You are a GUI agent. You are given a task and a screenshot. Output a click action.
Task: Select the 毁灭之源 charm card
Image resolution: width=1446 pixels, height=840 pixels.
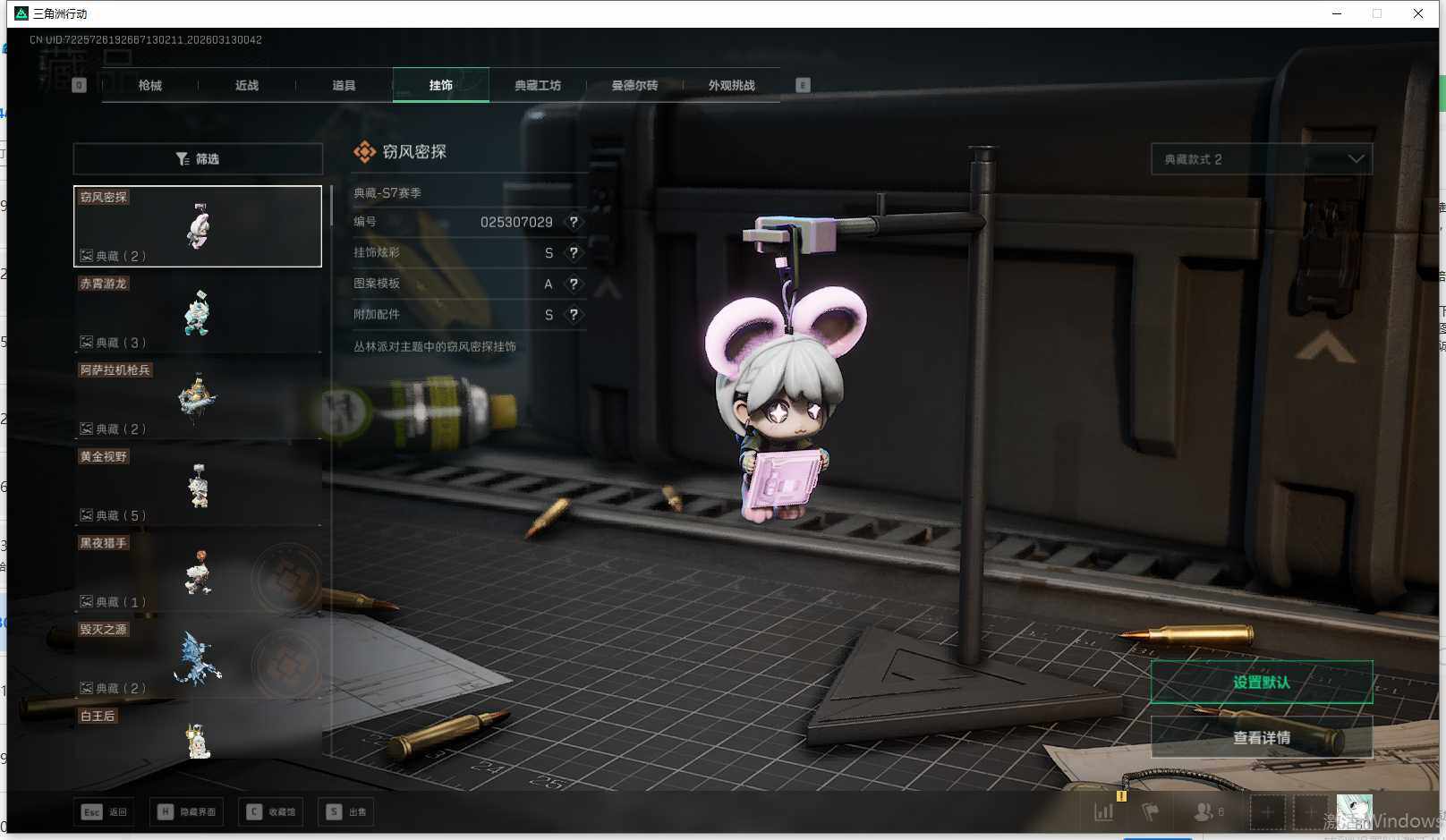198,659
